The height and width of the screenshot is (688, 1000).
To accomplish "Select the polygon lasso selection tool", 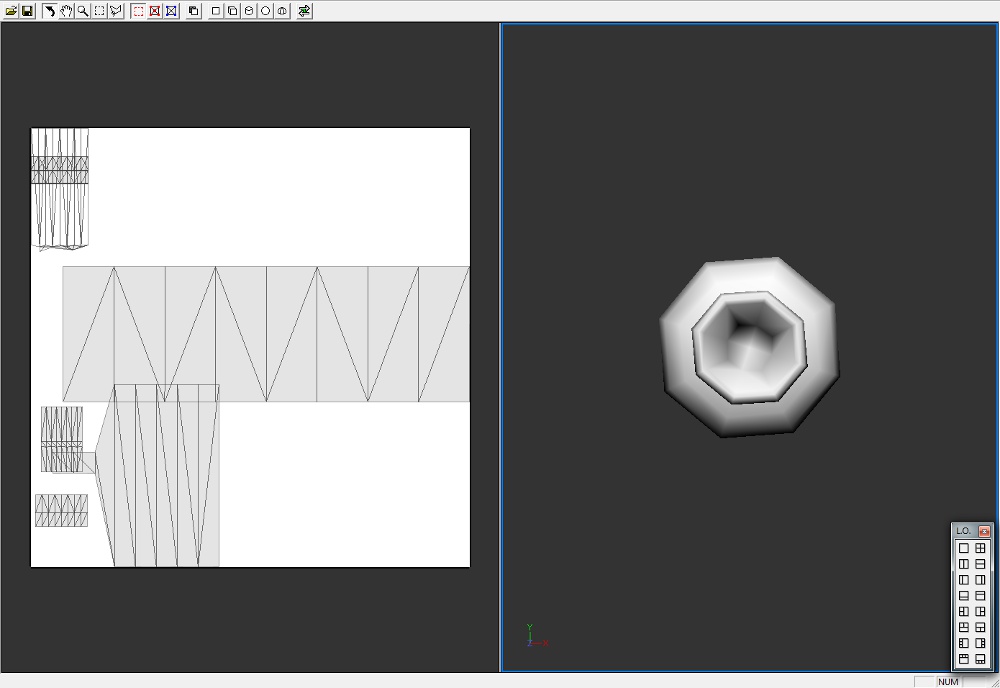I will [x=116, y=11].
